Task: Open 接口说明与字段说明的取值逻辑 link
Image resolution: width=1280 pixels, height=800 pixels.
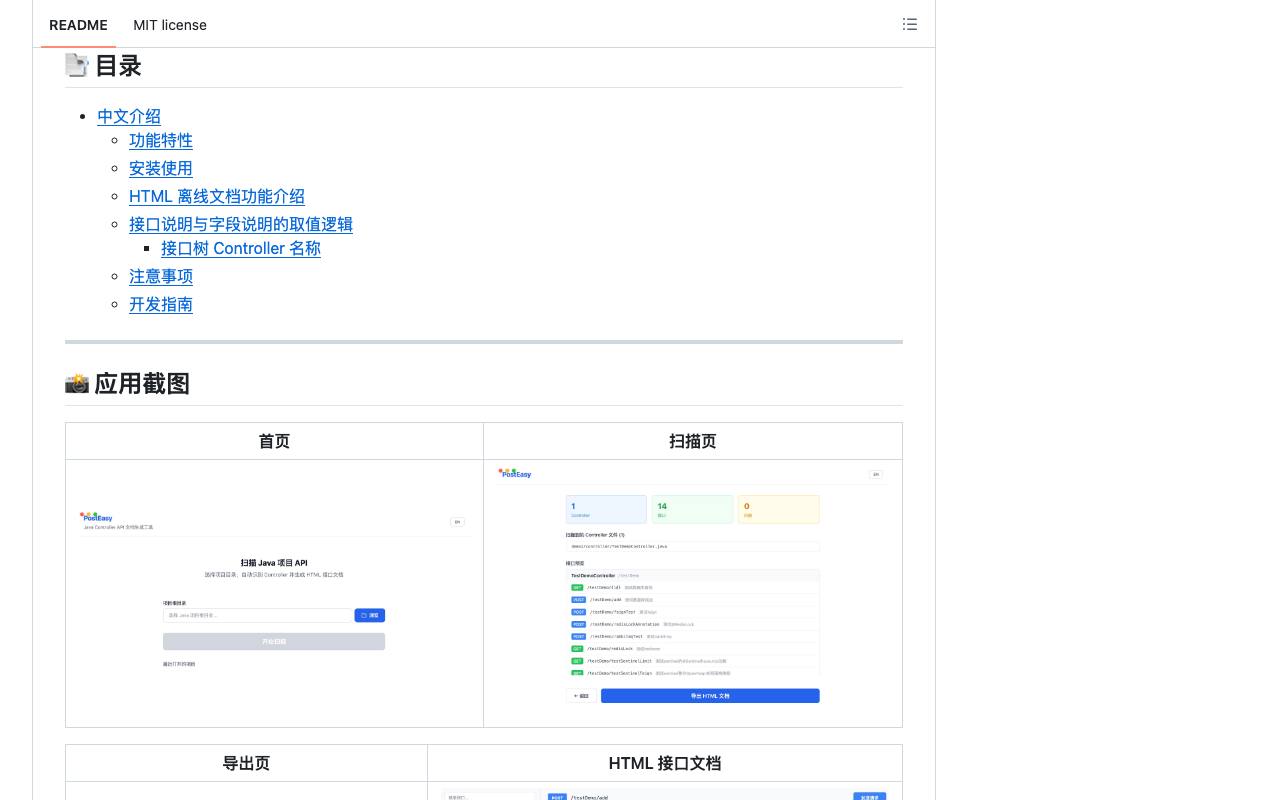Action: (241, 224)
